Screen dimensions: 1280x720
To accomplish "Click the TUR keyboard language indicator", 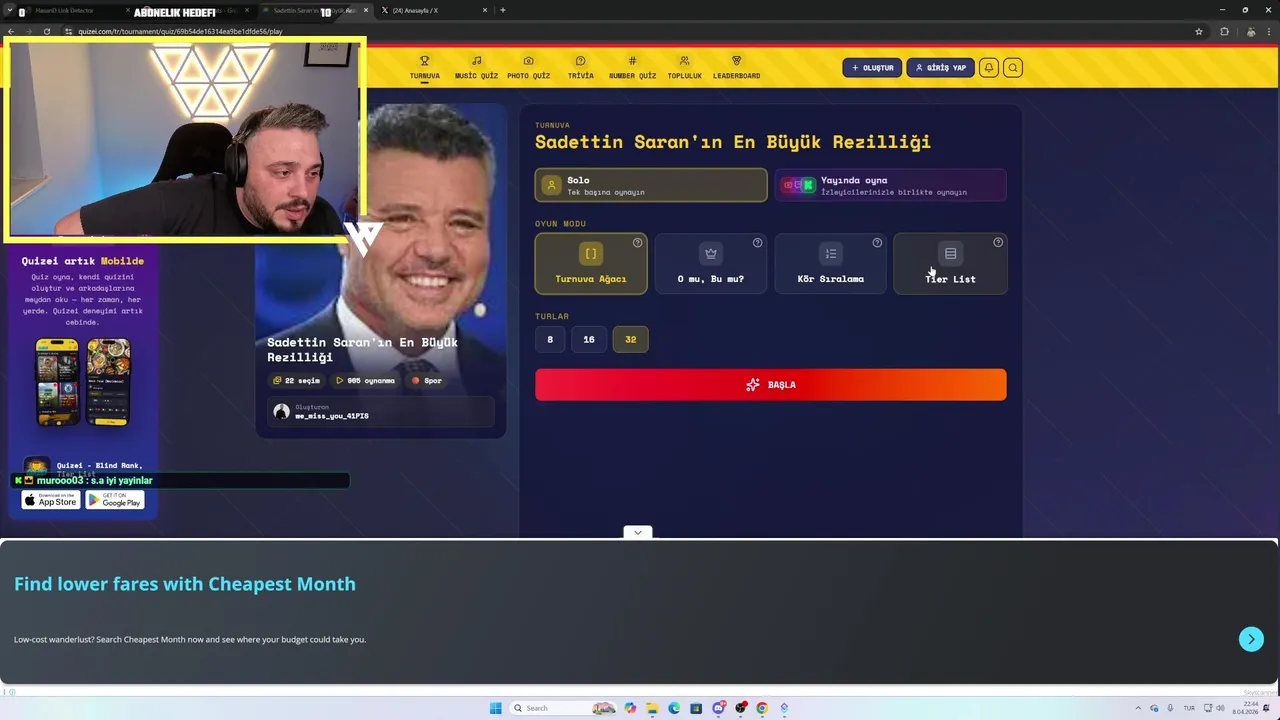I will [1189, 708].
